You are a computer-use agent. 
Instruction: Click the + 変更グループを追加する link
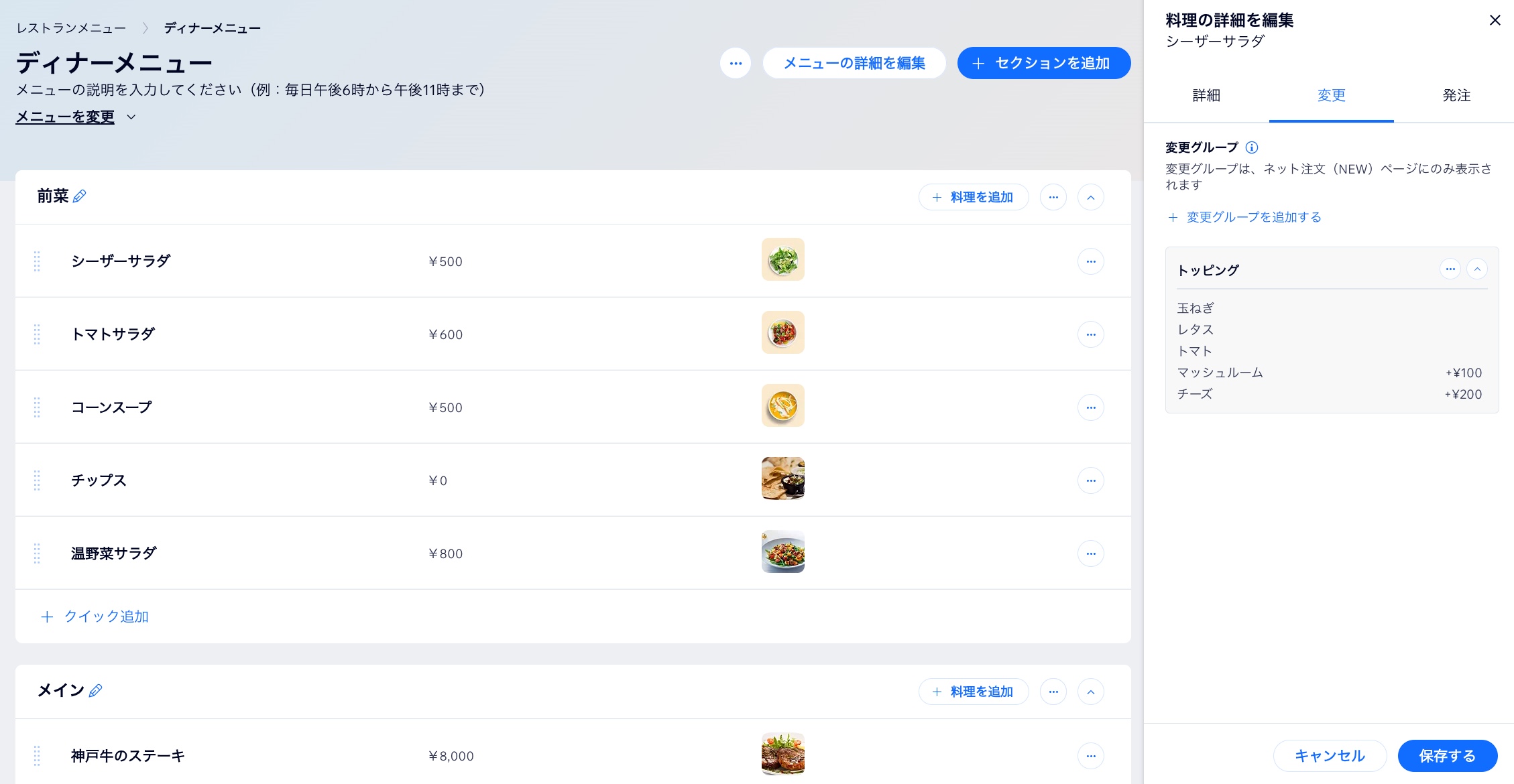1246,216
